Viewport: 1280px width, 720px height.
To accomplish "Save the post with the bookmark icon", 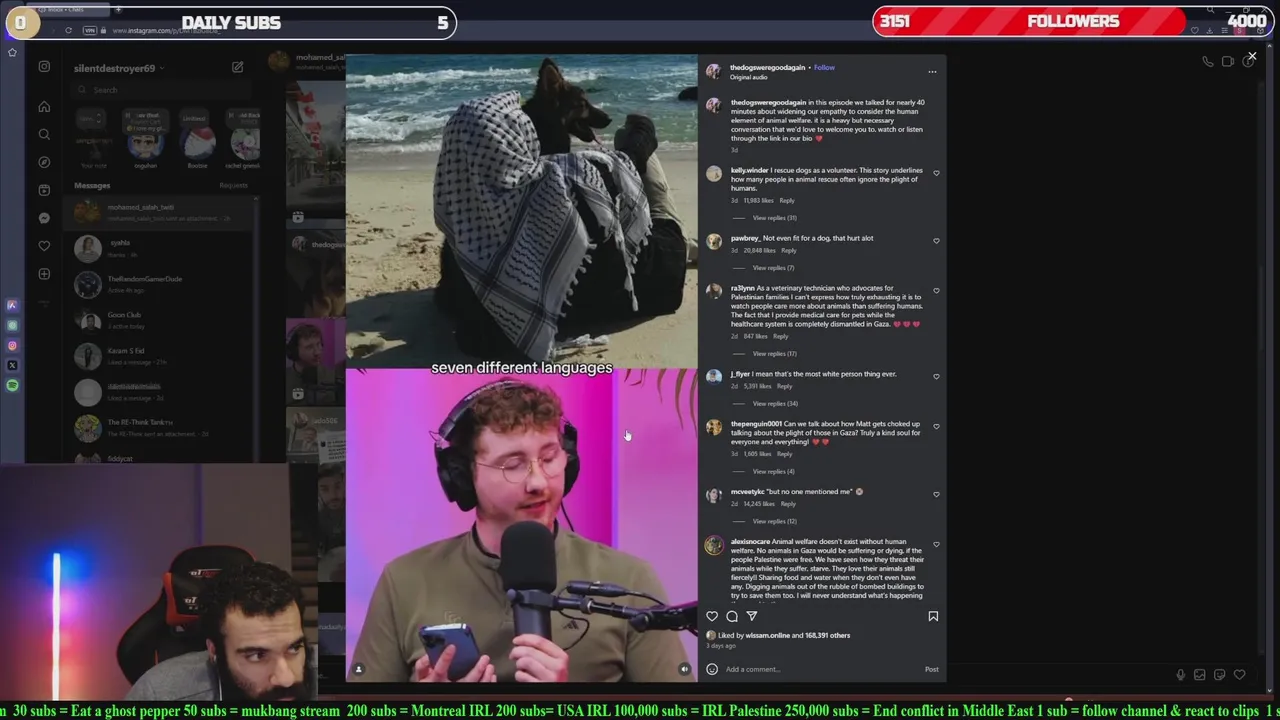I will click(933, 616).
